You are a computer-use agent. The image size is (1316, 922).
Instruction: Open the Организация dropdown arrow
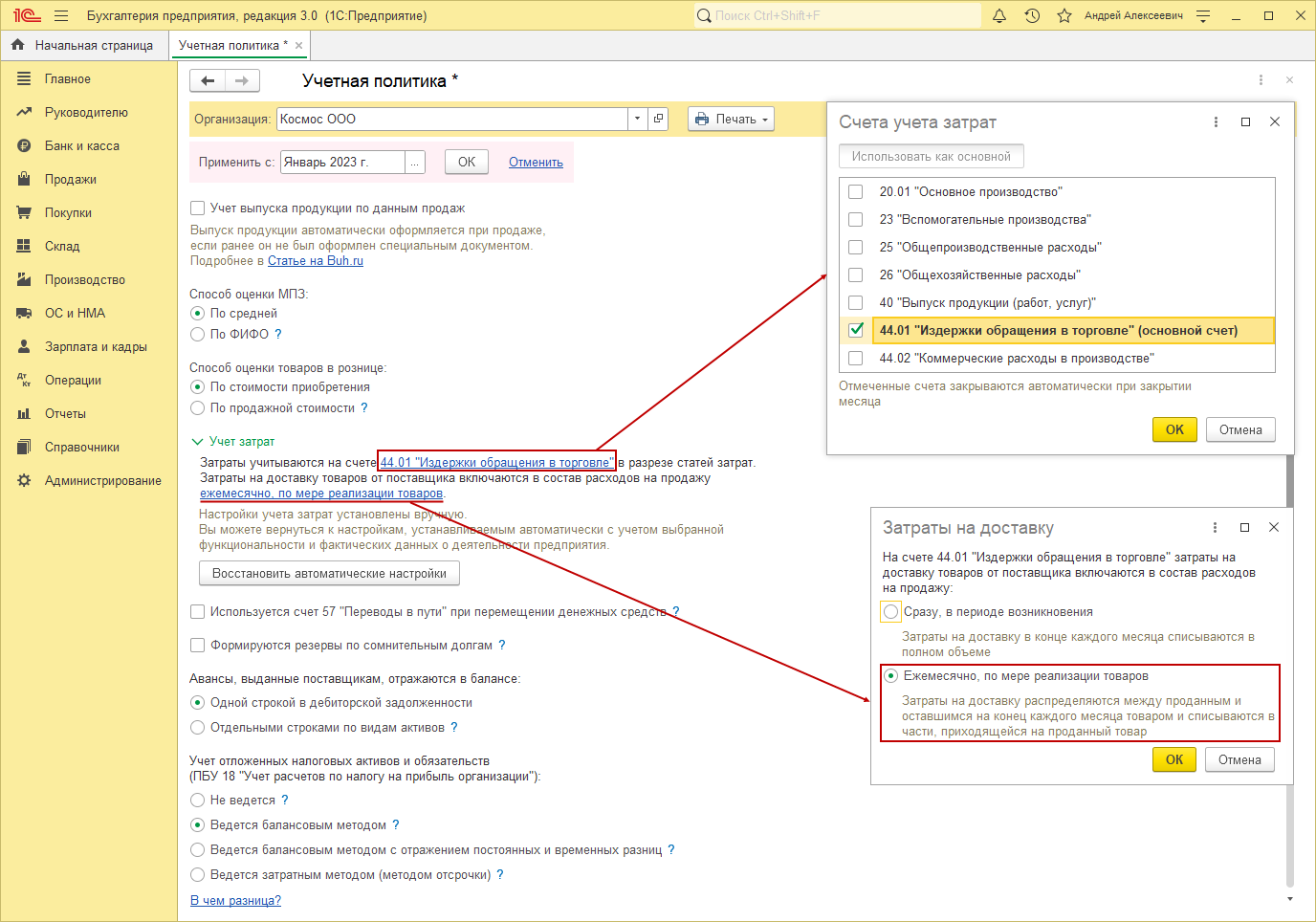[638, 119]
